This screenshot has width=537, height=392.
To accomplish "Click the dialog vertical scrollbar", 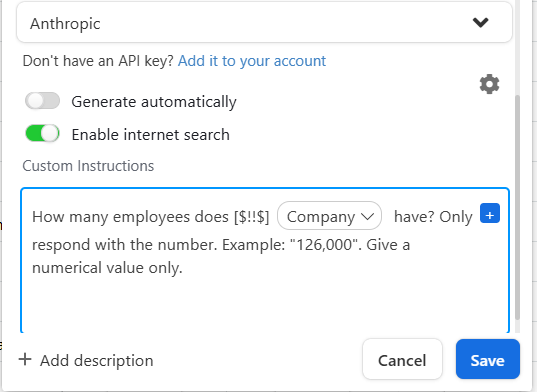I will (517, 207).
